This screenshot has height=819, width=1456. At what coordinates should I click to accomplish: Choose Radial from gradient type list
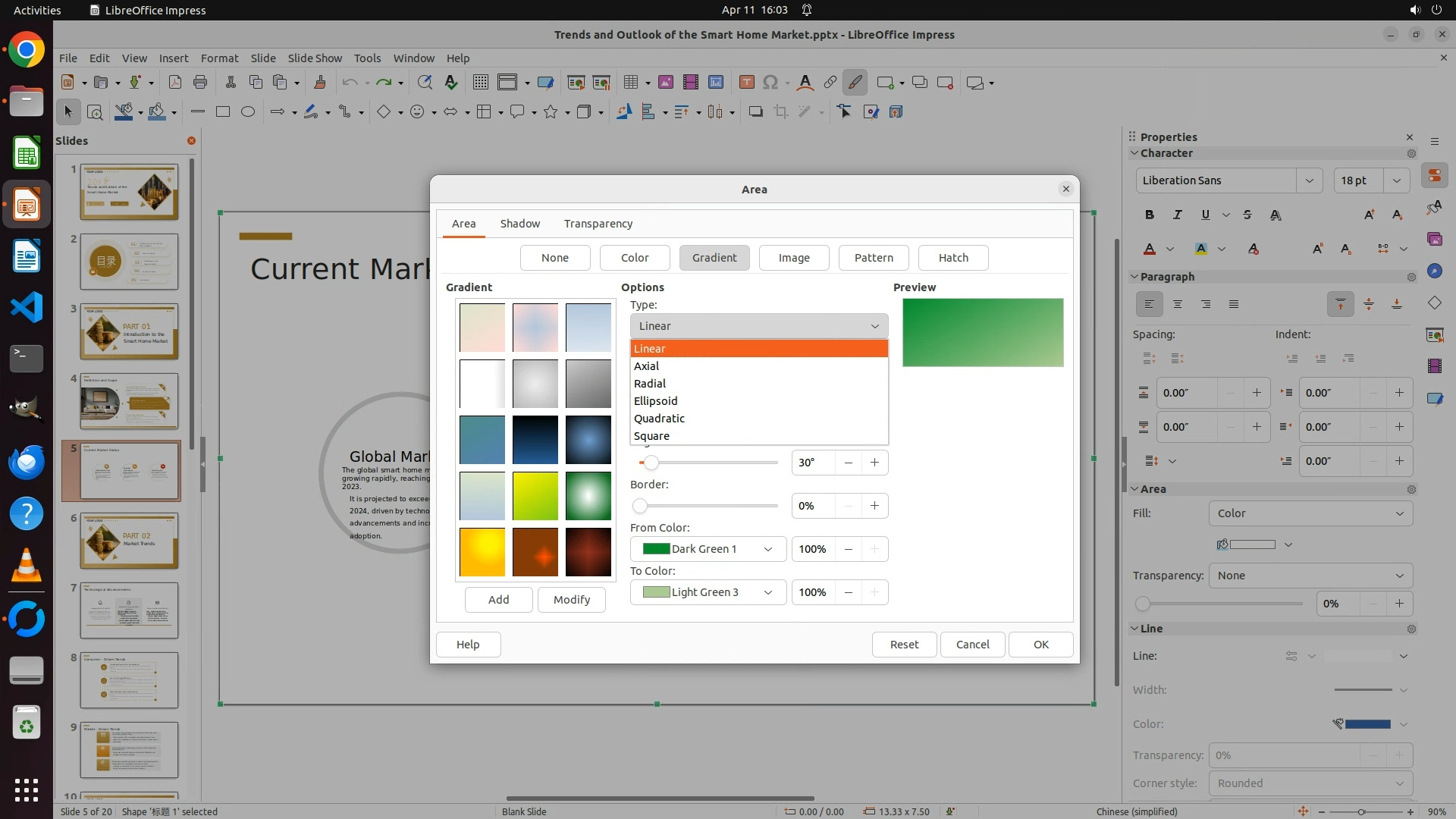[650, 384]
